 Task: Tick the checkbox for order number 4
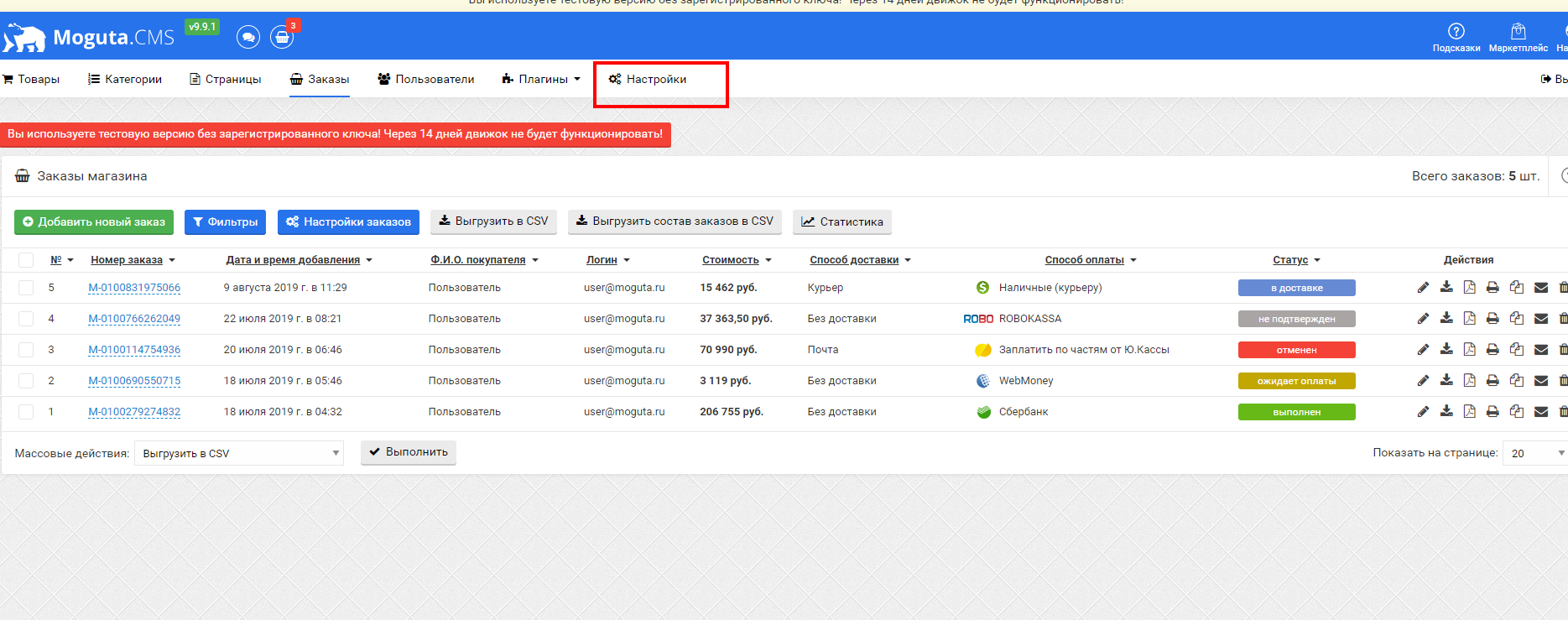coord(26,319)
